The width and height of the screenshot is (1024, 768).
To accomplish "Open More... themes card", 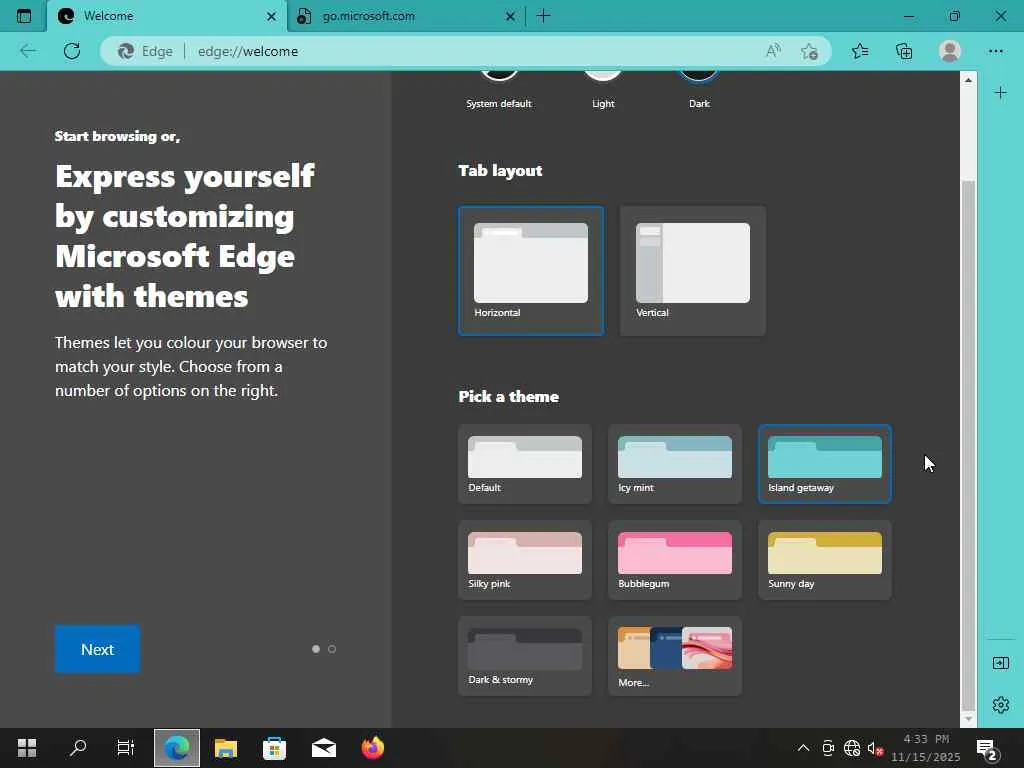I will pos(675,656).
